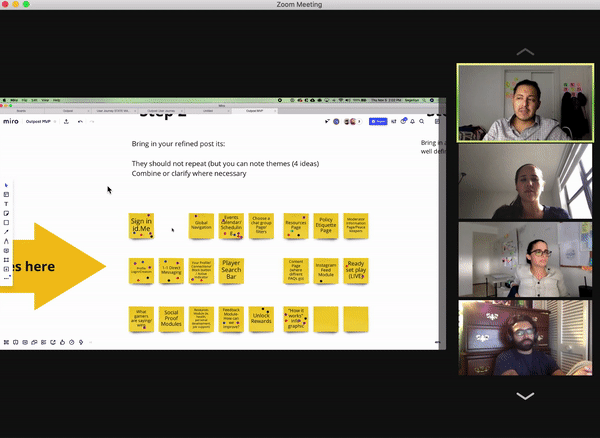Switch to the Outpost User Journey tab
600x438 pixels.
coord(161,111)
